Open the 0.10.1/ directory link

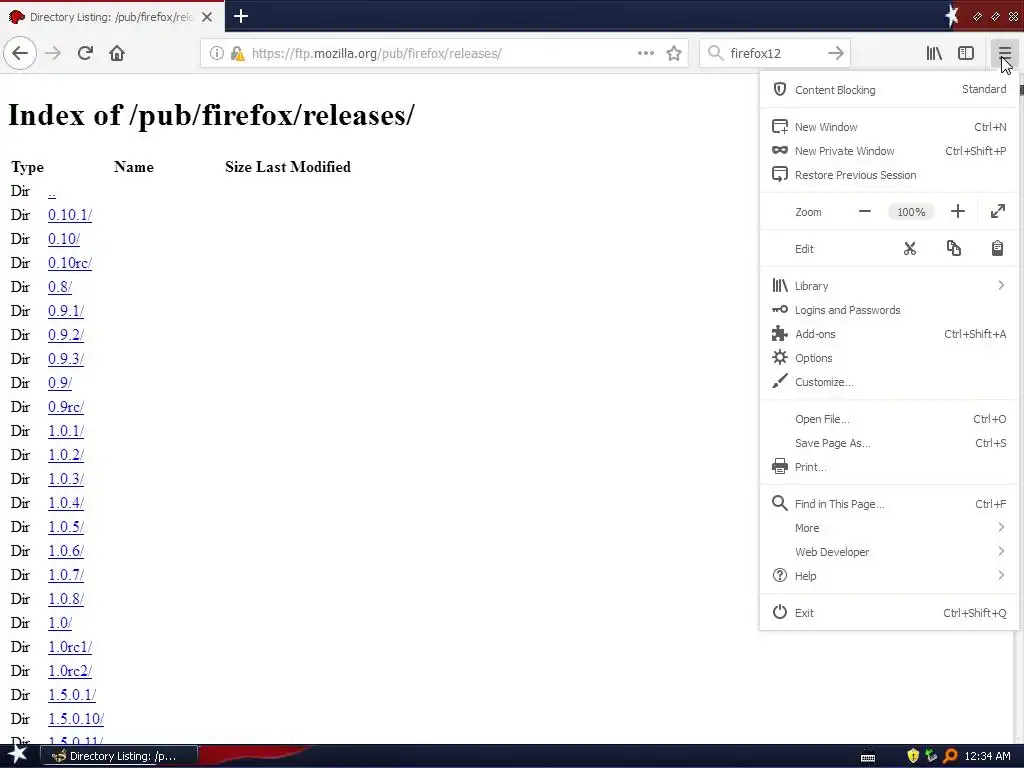click(x=70, y=215)
